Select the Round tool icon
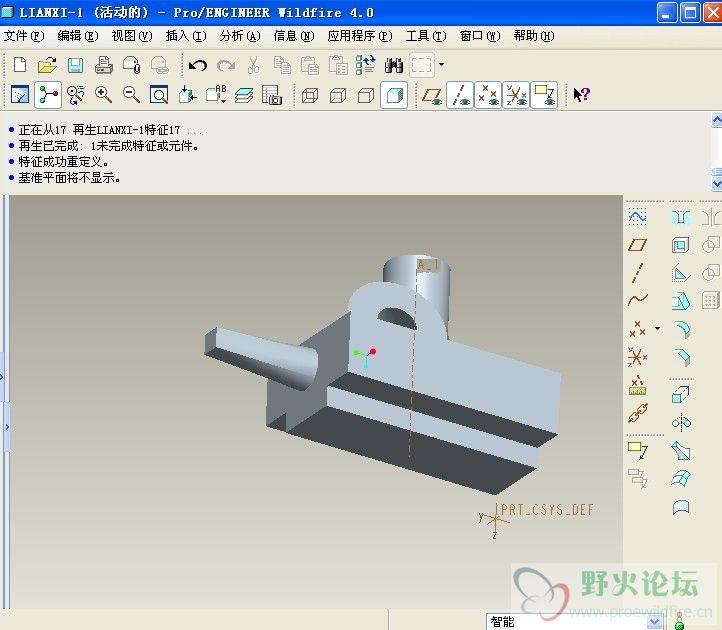 (x=681, y=330)
